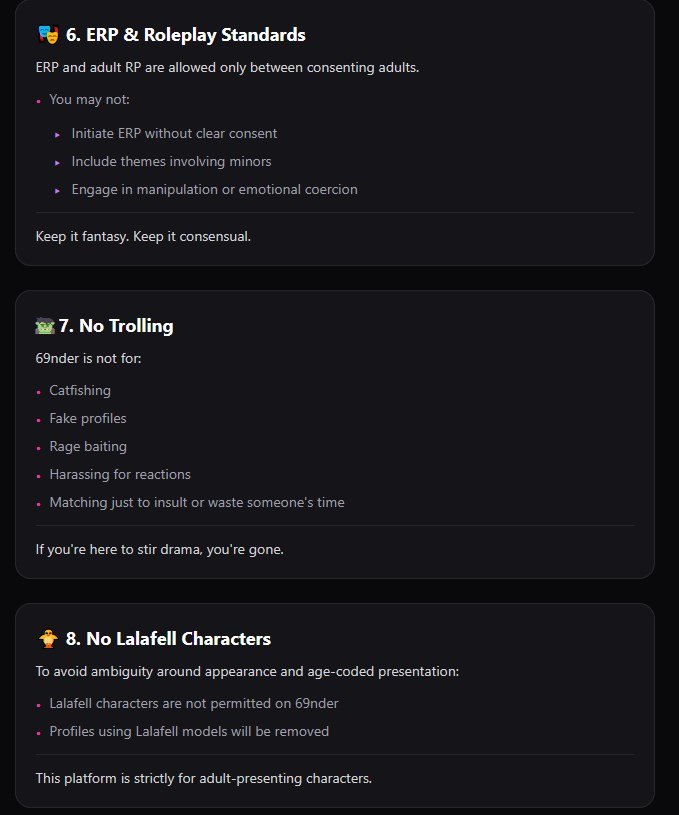Click the theater masks emoji beside section 6
This screenshot has width=679, height=815.
pyautogui.click(x=45, y=35)
